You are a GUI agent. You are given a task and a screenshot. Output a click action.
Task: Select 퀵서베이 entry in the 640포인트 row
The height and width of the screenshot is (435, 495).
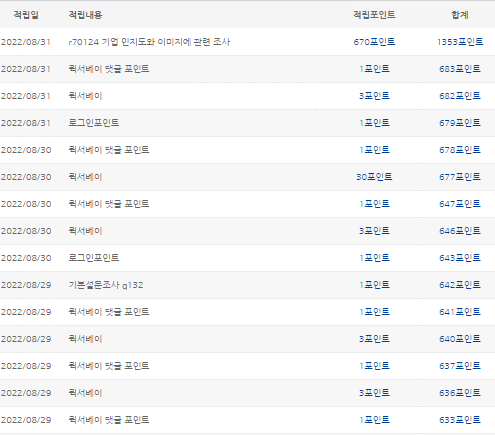coord(85,339)
